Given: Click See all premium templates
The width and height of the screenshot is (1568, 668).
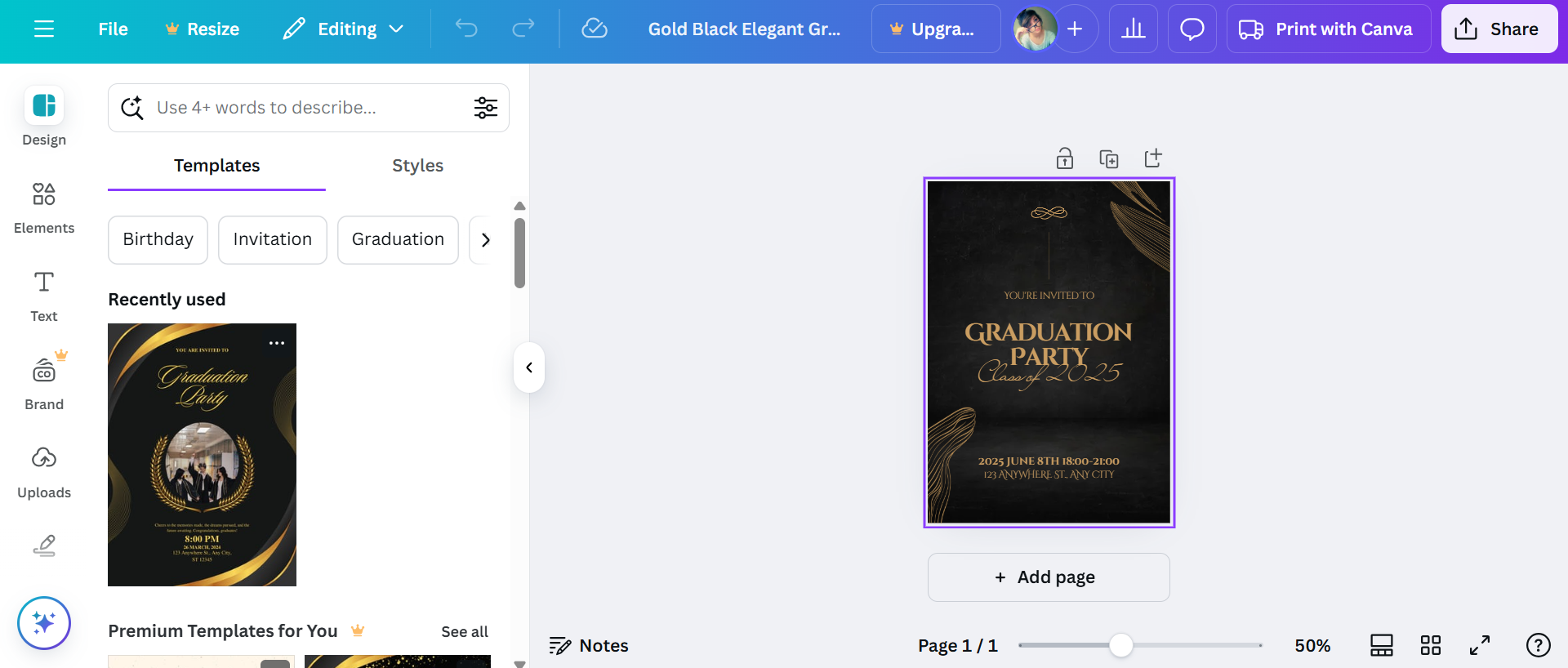Looking at the screenshot, I should (x=465, y=631).
